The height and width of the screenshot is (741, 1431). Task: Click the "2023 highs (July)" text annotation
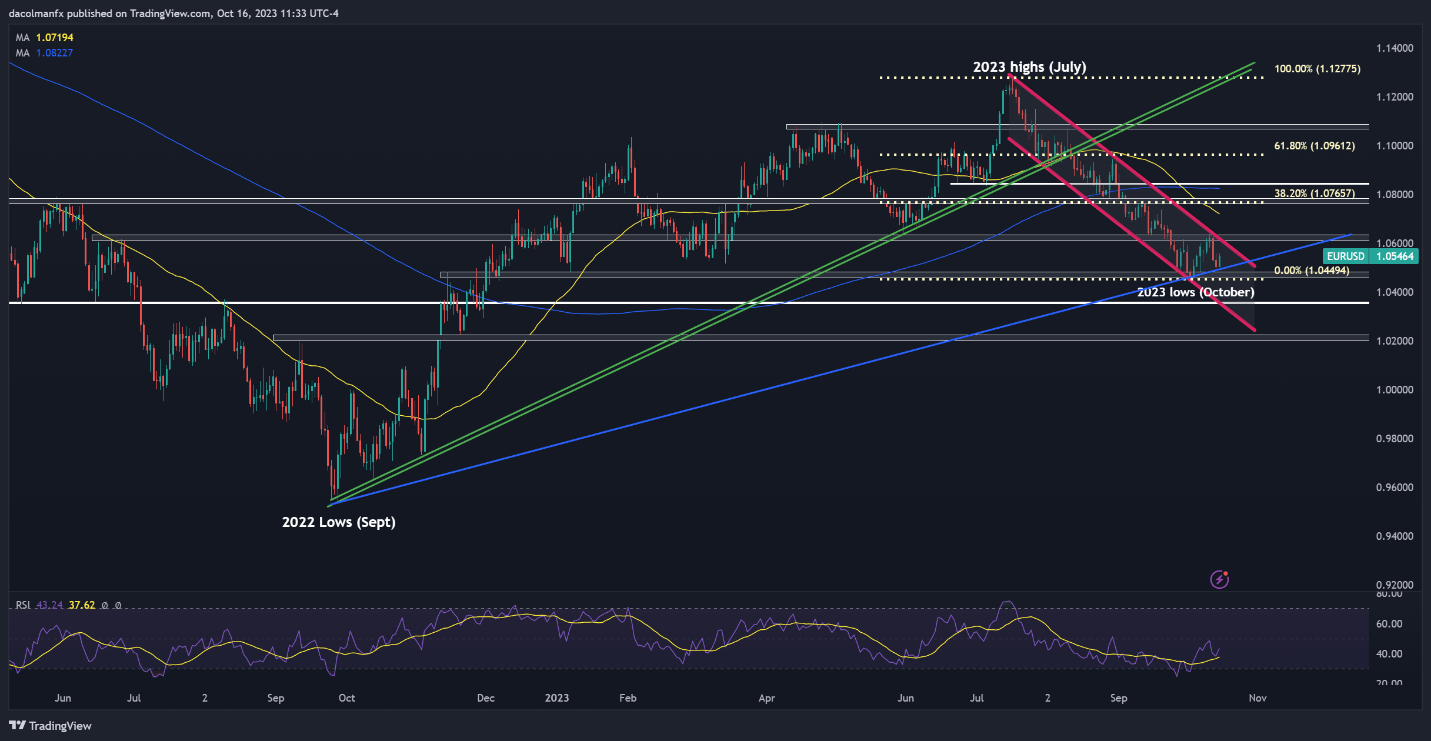(x=1029, y=67)
